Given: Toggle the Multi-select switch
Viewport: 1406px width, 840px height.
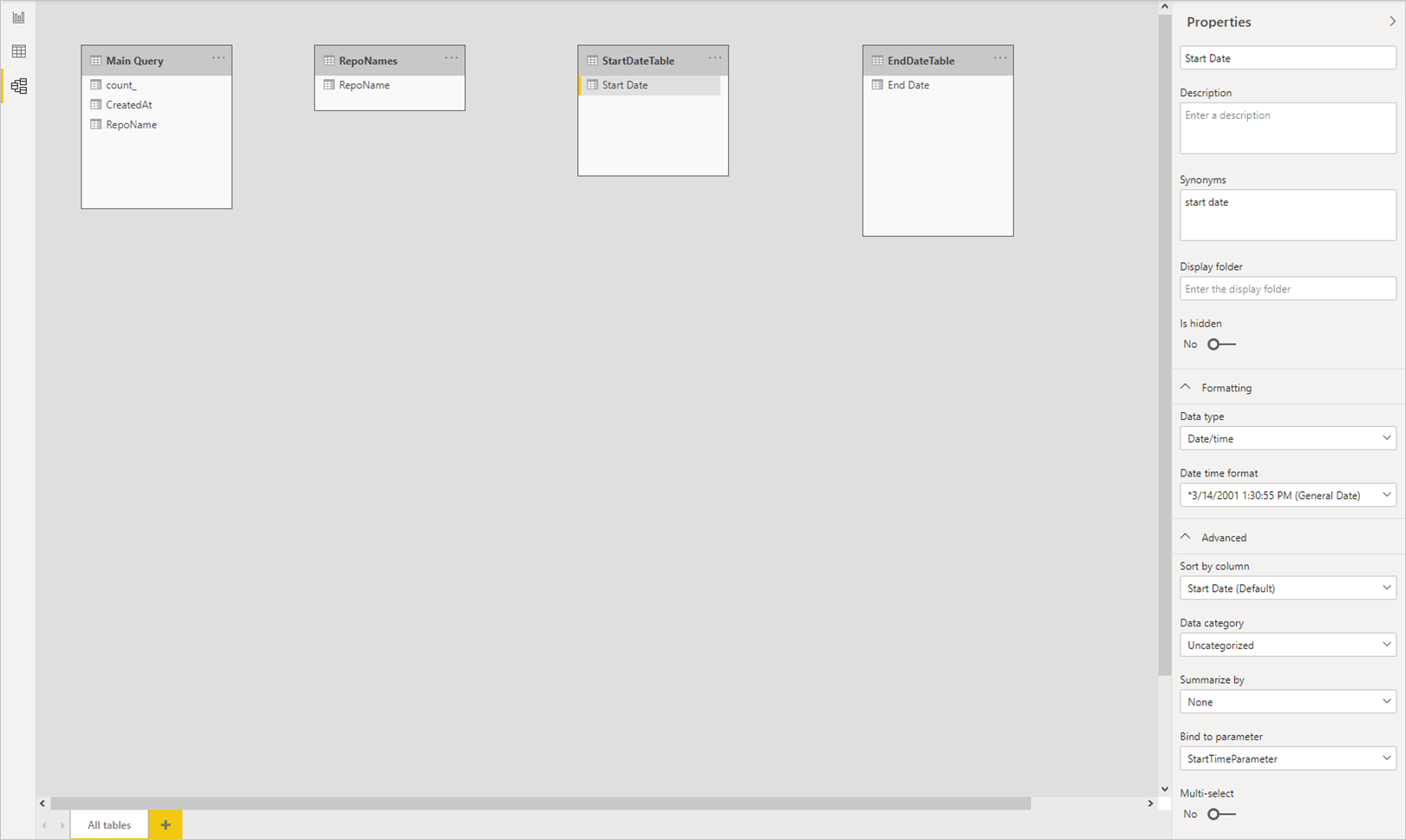Looking at the screenshot, I should click(x=1221, y=814).
